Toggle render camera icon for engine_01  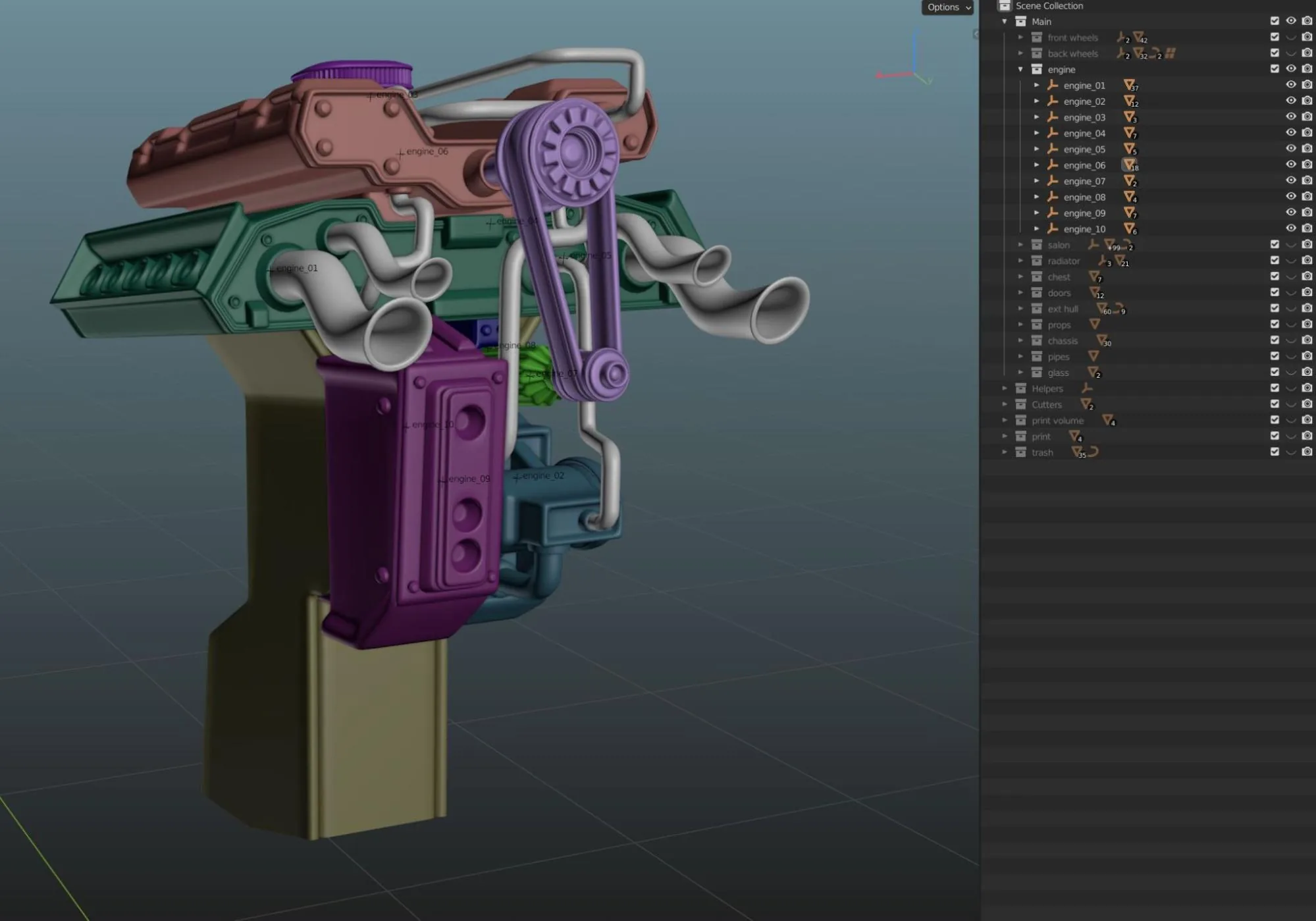pos(1307,85)
